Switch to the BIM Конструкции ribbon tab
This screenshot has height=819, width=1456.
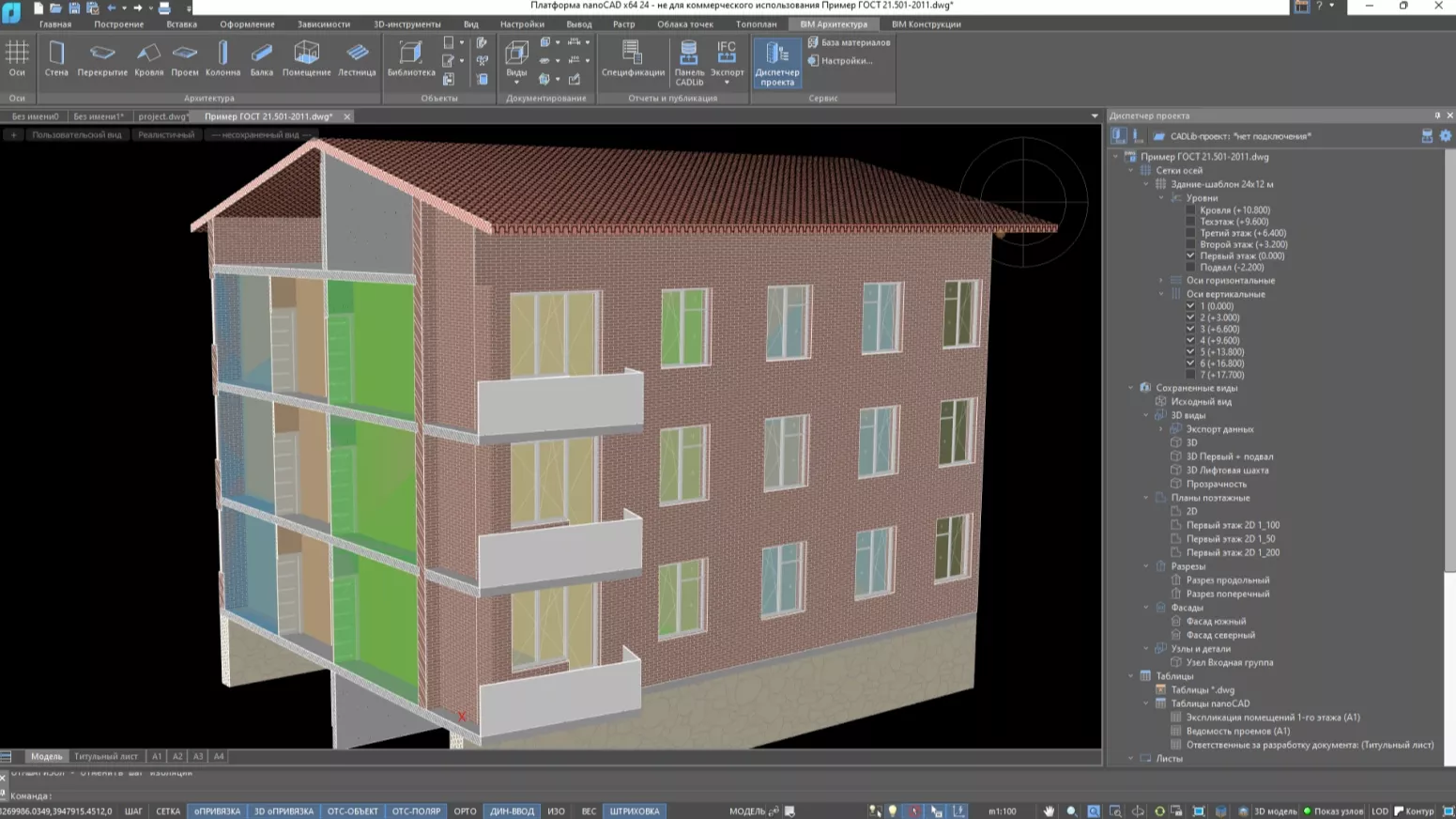click(925, 23)
